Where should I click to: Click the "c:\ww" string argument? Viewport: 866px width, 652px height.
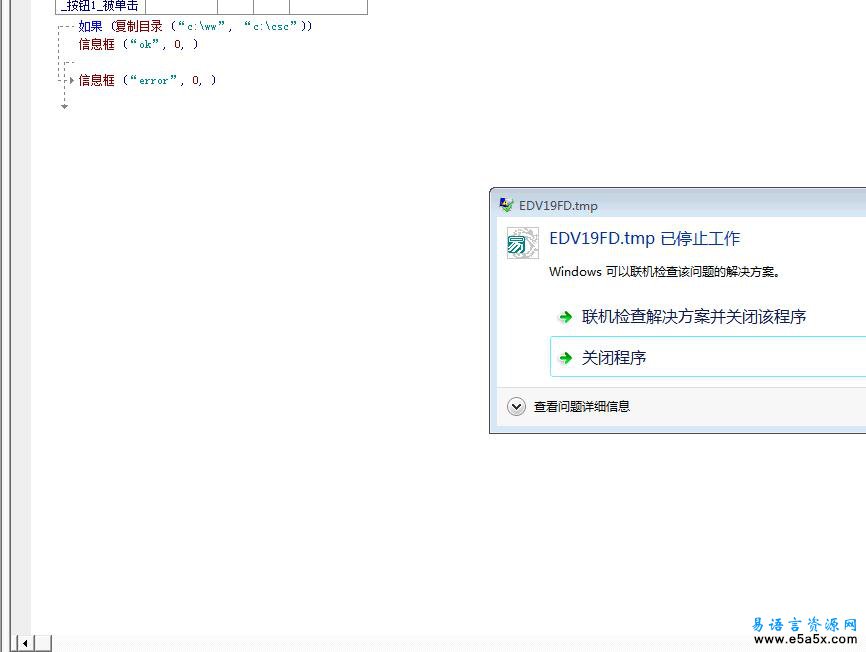point(202,26)
